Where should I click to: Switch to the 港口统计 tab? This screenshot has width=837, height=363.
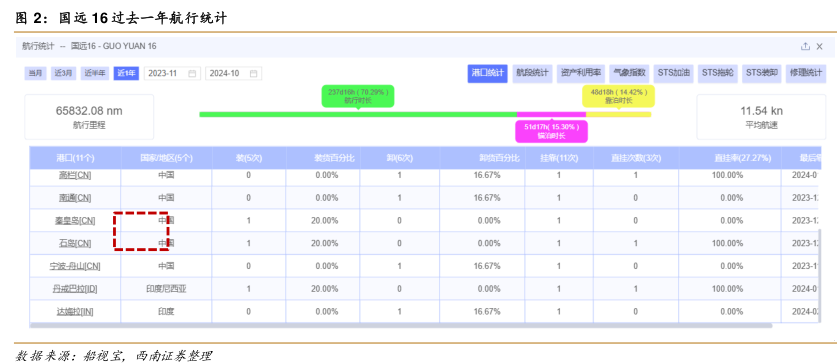[487, 74]
